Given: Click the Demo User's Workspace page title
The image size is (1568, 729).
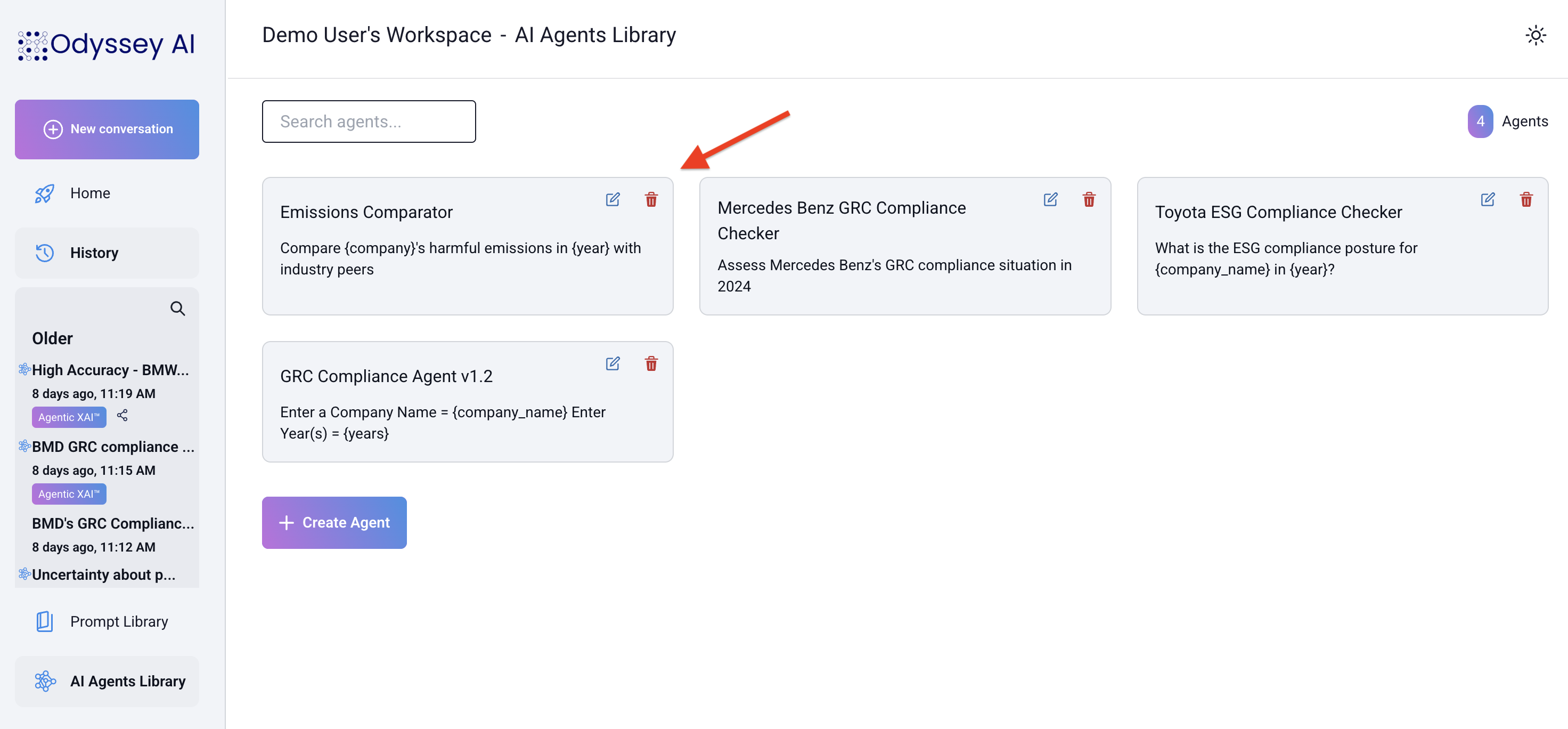Looking at the screenshot, I should pyautogui.click(x=469, y=35).
